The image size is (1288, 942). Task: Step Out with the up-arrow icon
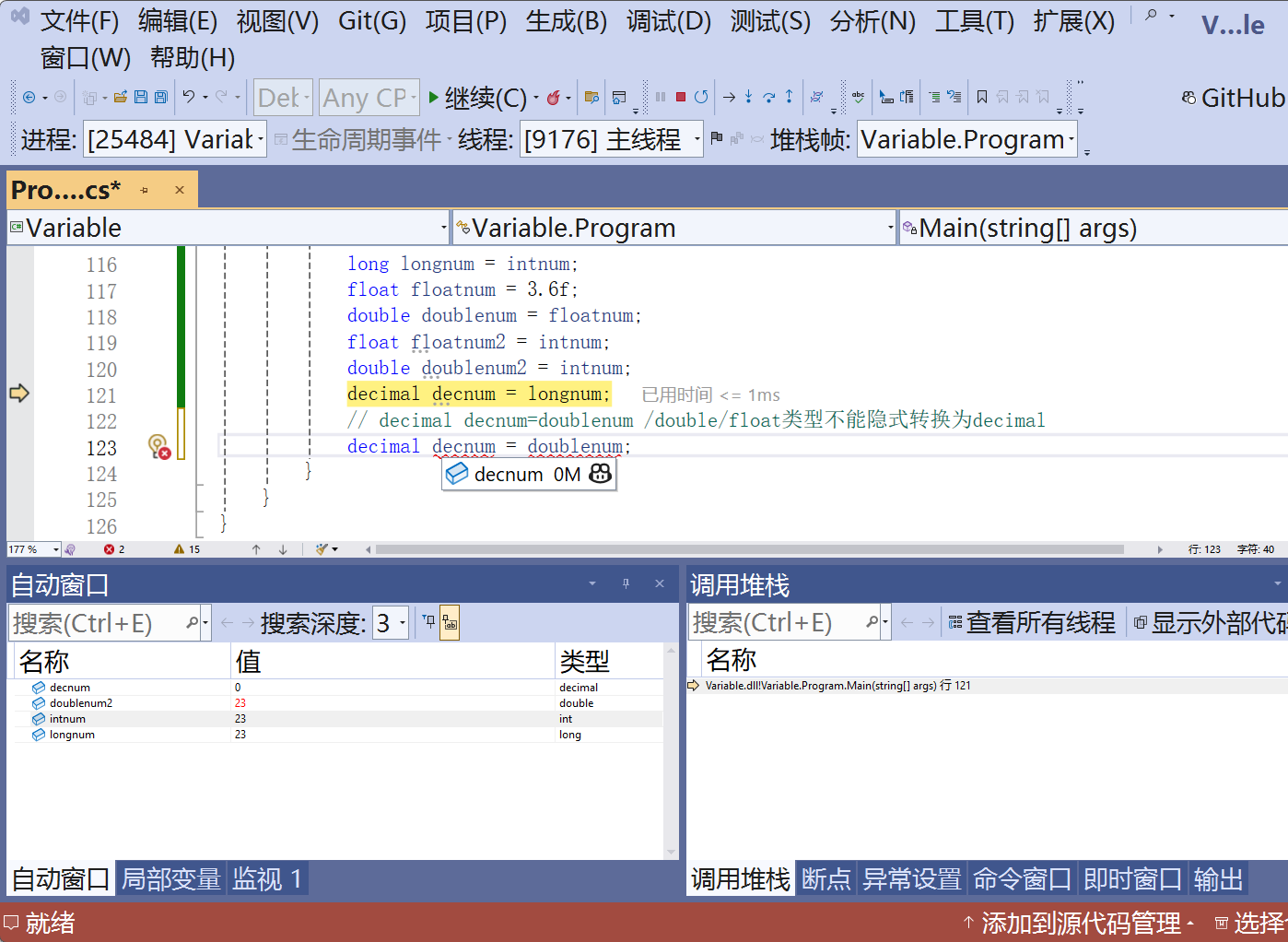(789, 97)
